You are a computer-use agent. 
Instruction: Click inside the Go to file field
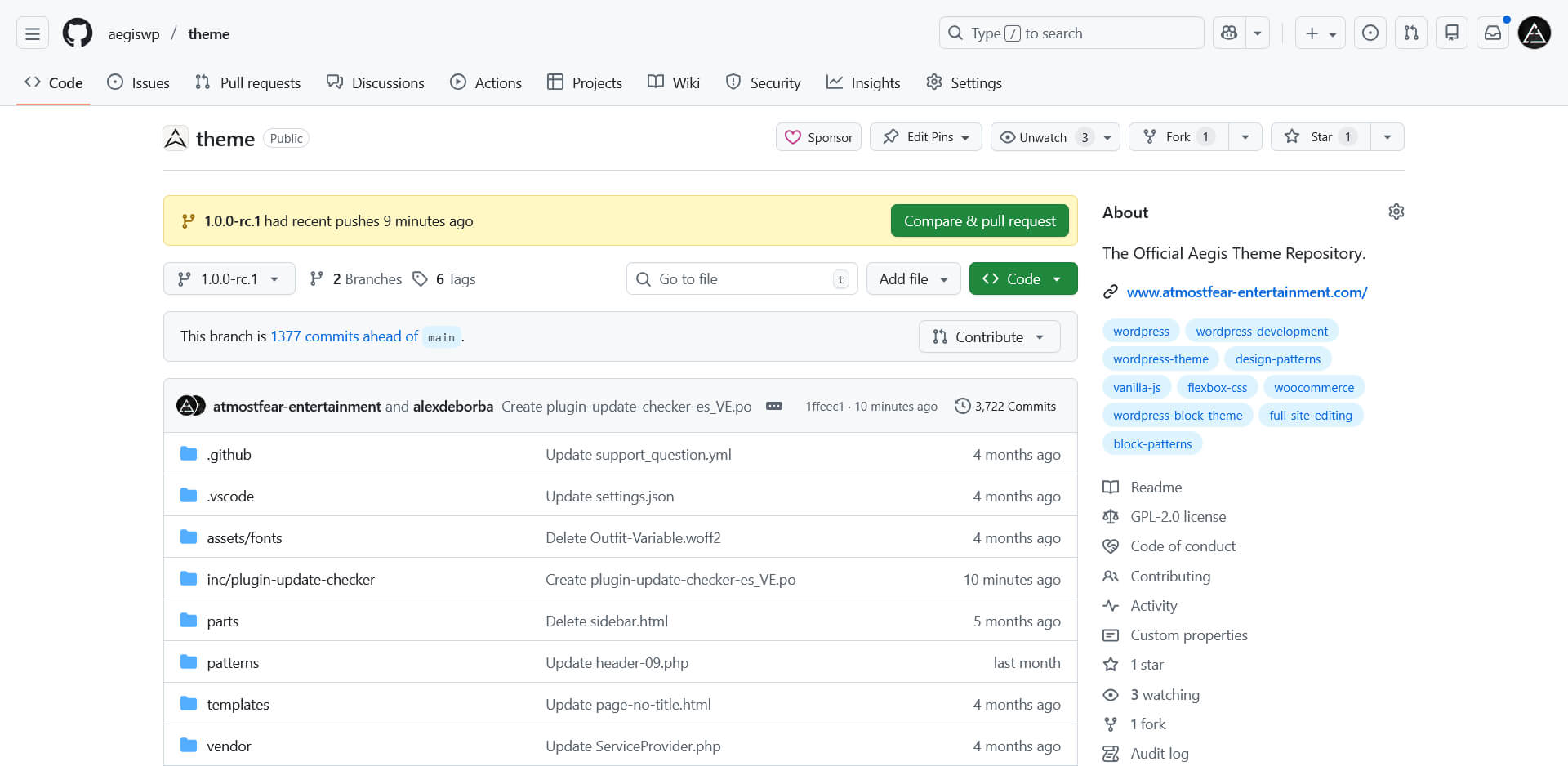pyautogui.click(x=735, y=278)
